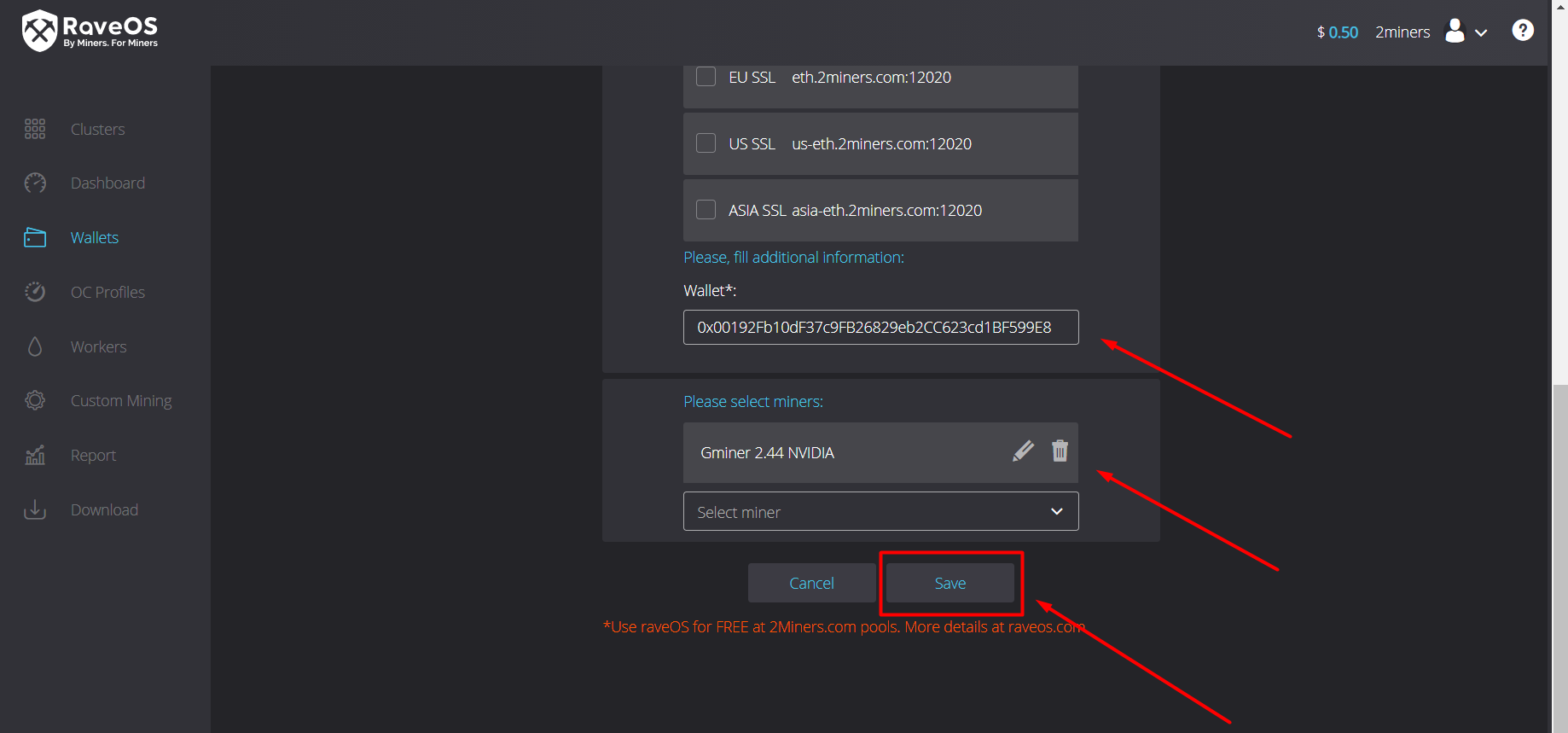Expand the account menu chevron
Viewport: 1568px width, 733px height.
click(1481, 33)
